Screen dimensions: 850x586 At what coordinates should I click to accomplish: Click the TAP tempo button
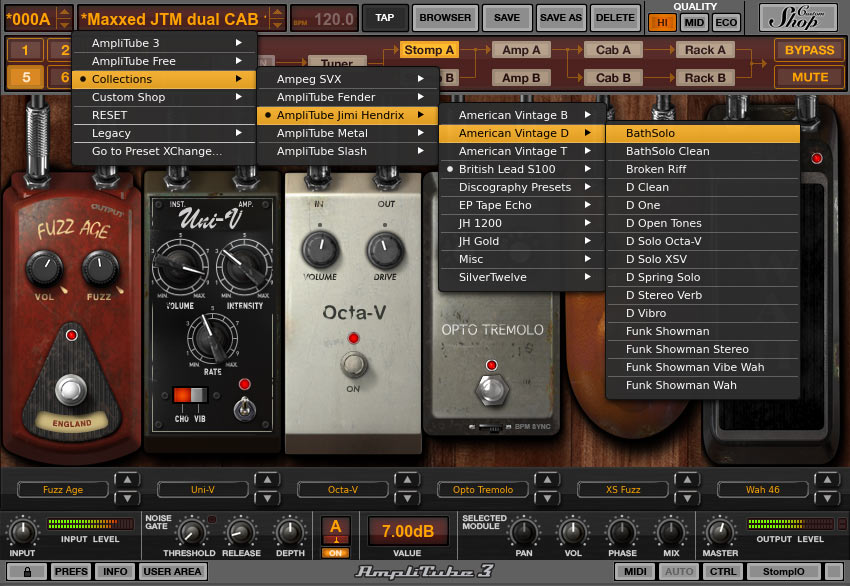coord(384,17)
